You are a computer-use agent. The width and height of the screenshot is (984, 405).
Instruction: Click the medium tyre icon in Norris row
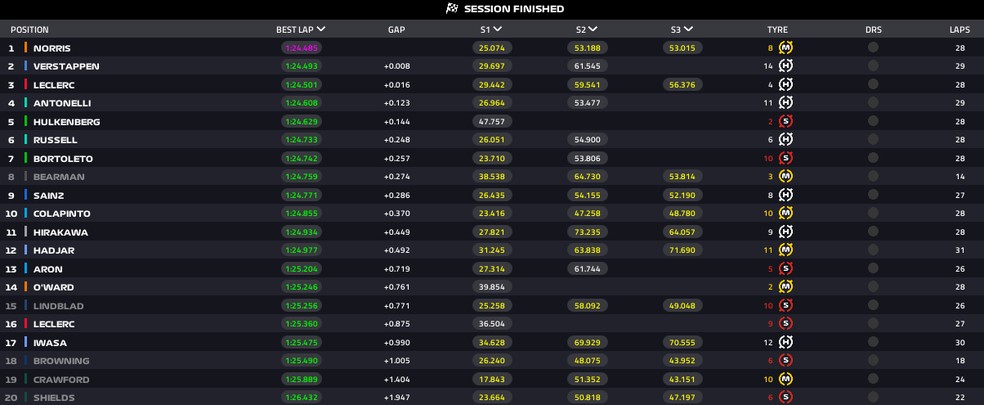coord(786,48)
